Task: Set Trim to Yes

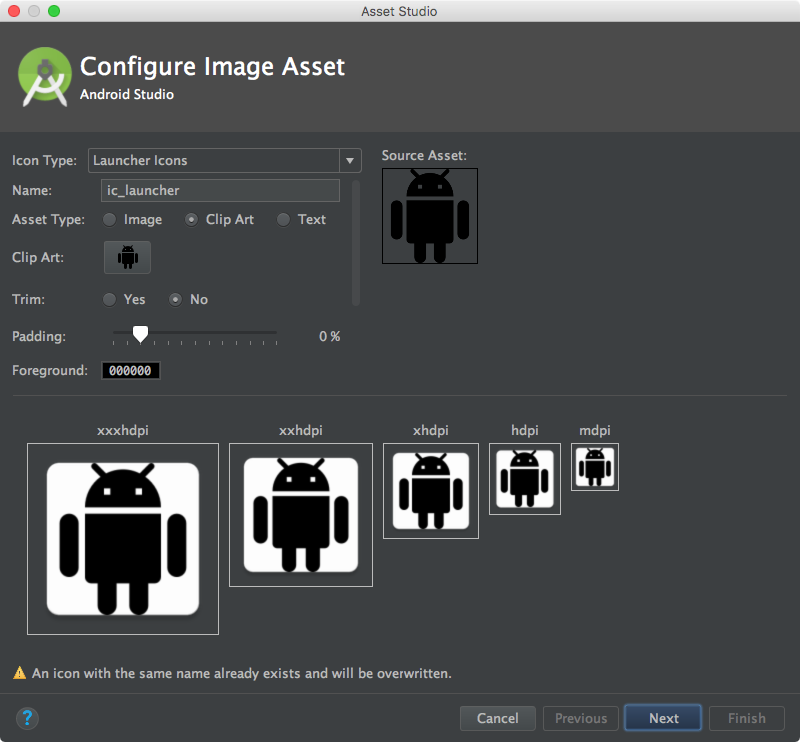Action: tap(109, 300)
